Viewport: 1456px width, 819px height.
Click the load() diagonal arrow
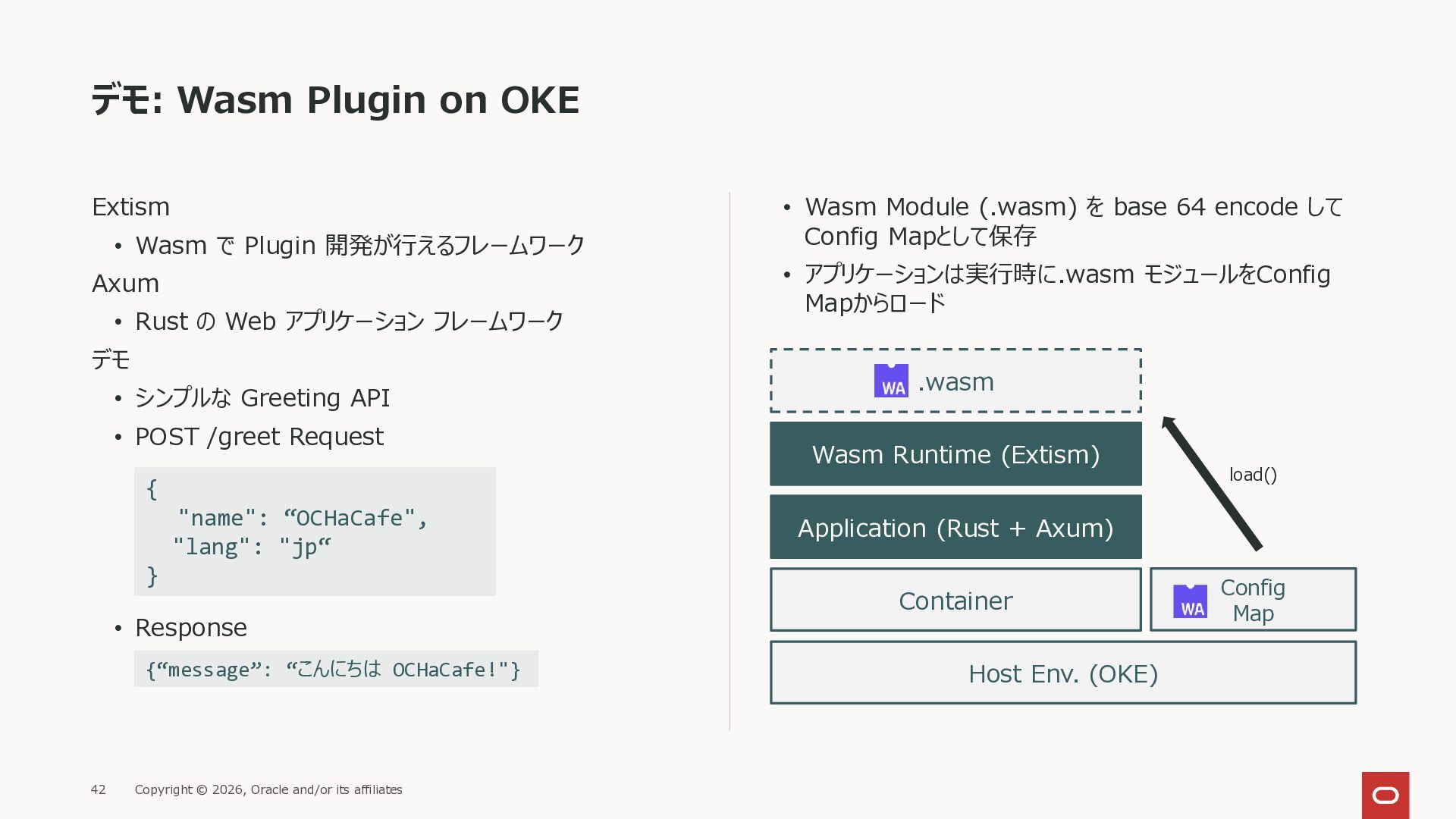click(x=1212, y=483)
